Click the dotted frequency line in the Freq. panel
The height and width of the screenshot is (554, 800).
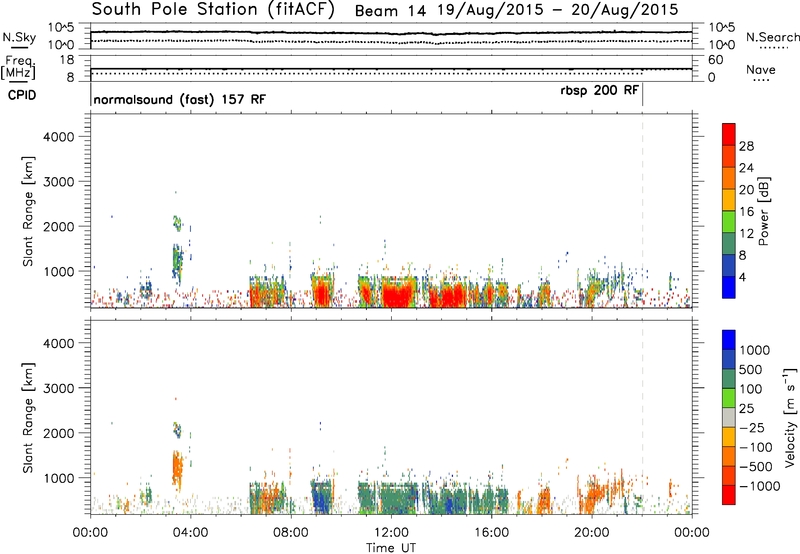366,74
